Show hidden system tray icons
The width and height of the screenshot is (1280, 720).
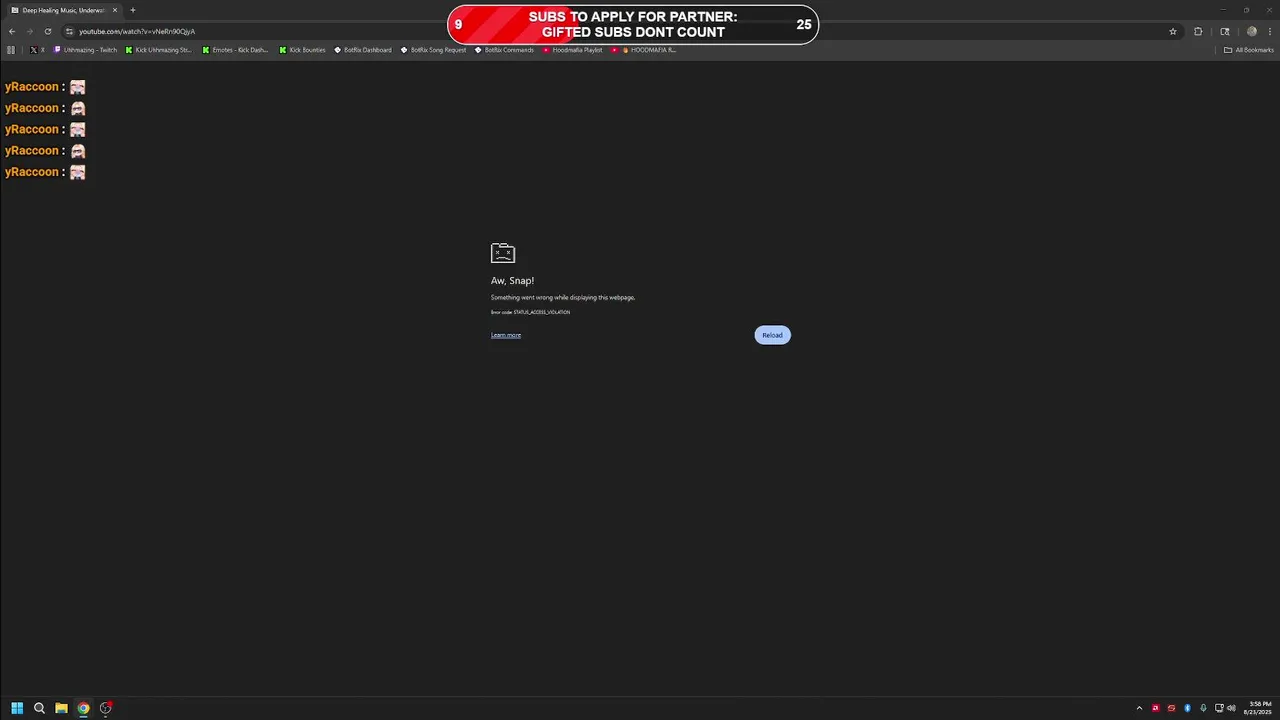click(x=1139, y=708)
